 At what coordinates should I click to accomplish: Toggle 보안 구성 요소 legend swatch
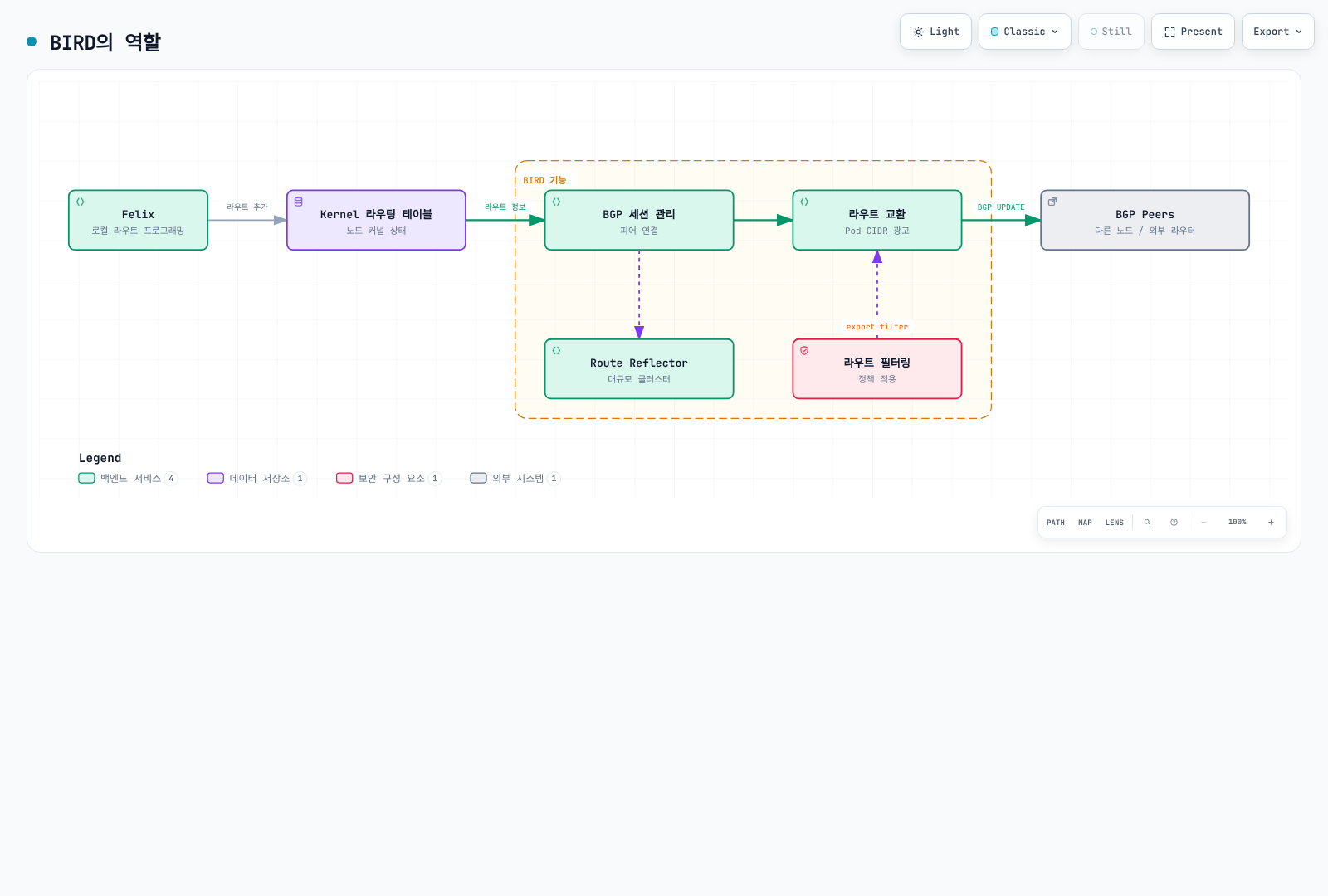(344, 478)
